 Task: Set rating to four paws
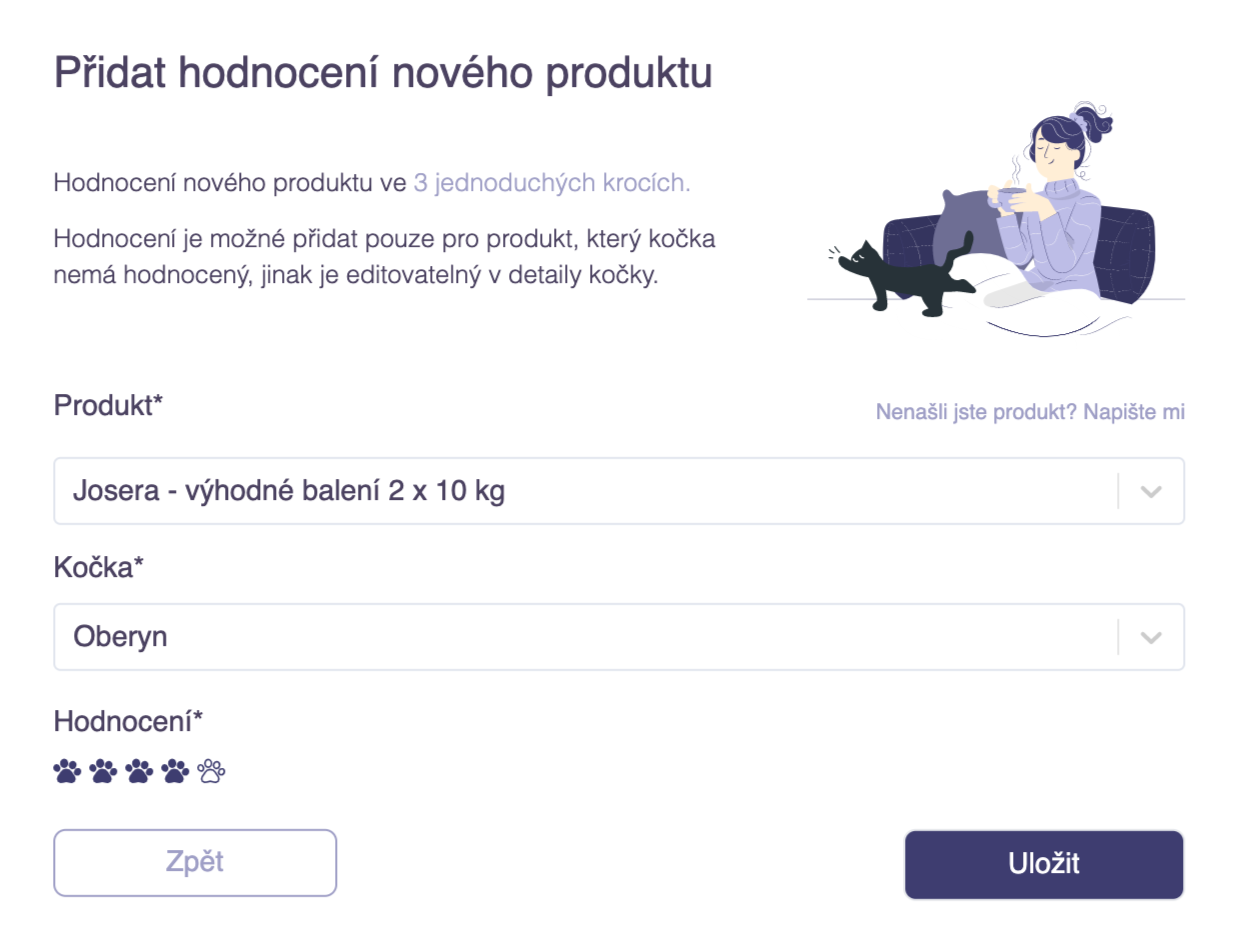176,771
